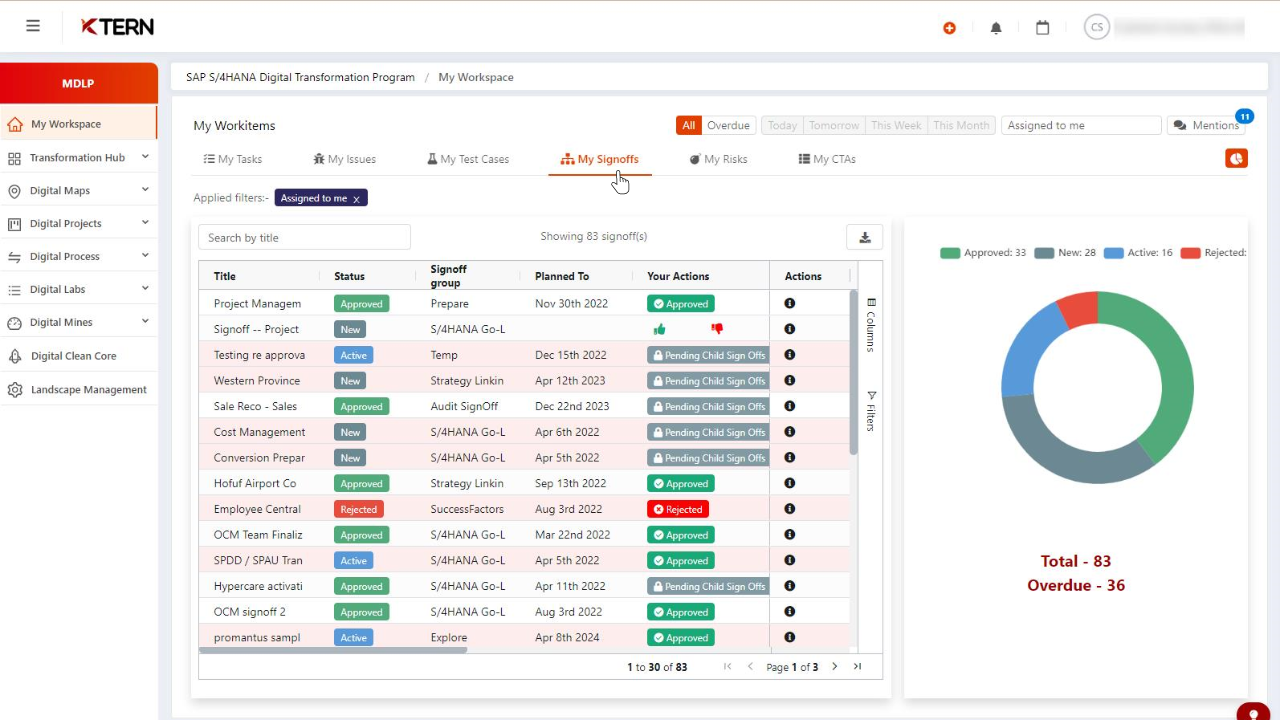Open info icon for Employee Central row

pyautogui.click(x=789, y=508)
